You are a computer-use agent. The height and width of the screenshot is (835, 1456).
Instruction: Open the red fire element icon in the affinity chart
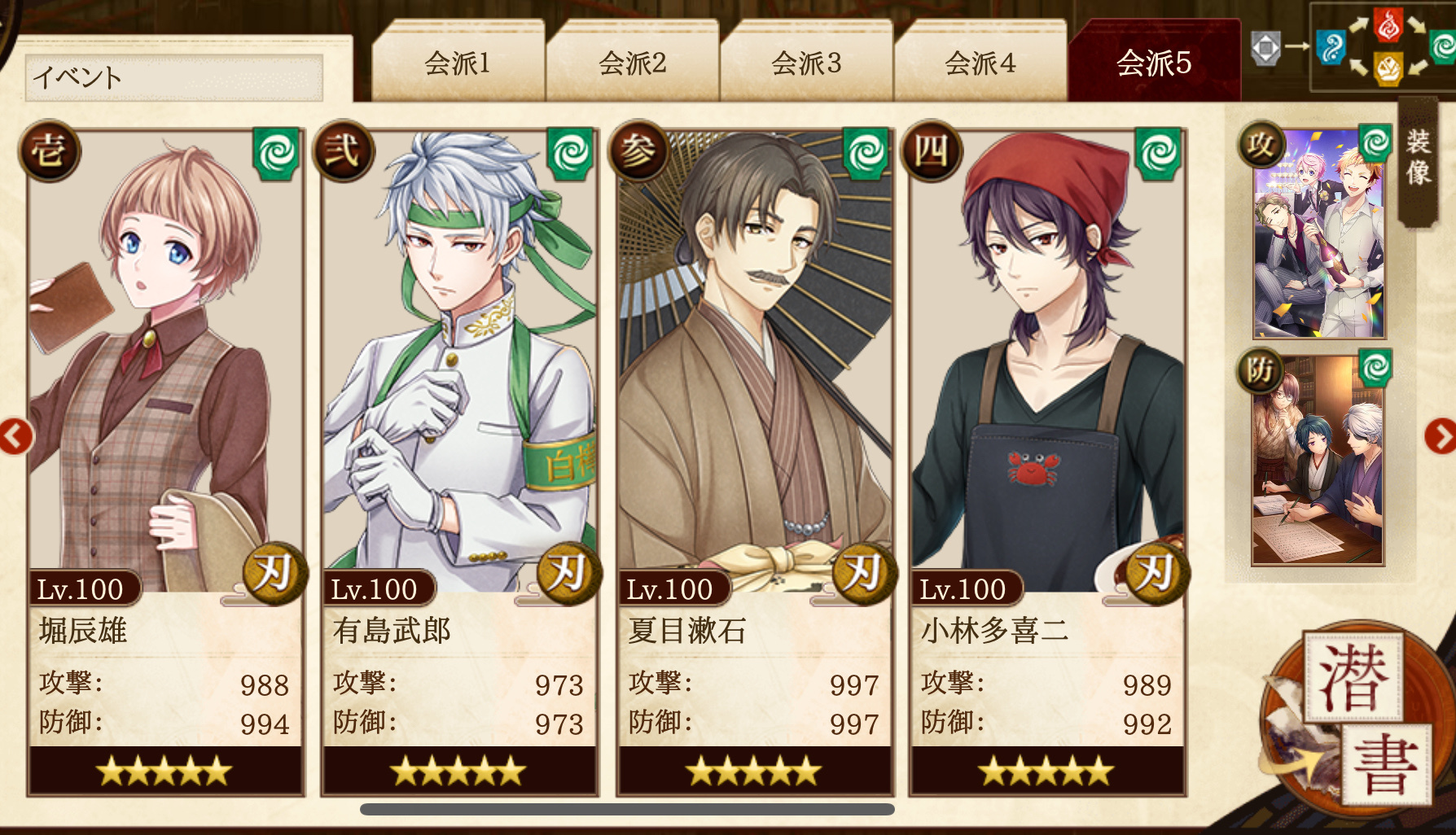[1388, 24]
